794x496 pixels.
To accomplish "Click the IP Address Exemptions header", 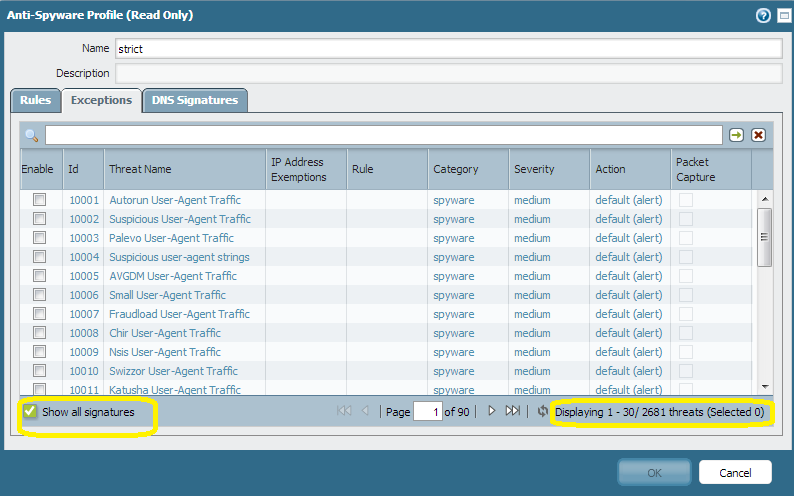I will click(x=306, y=169).
